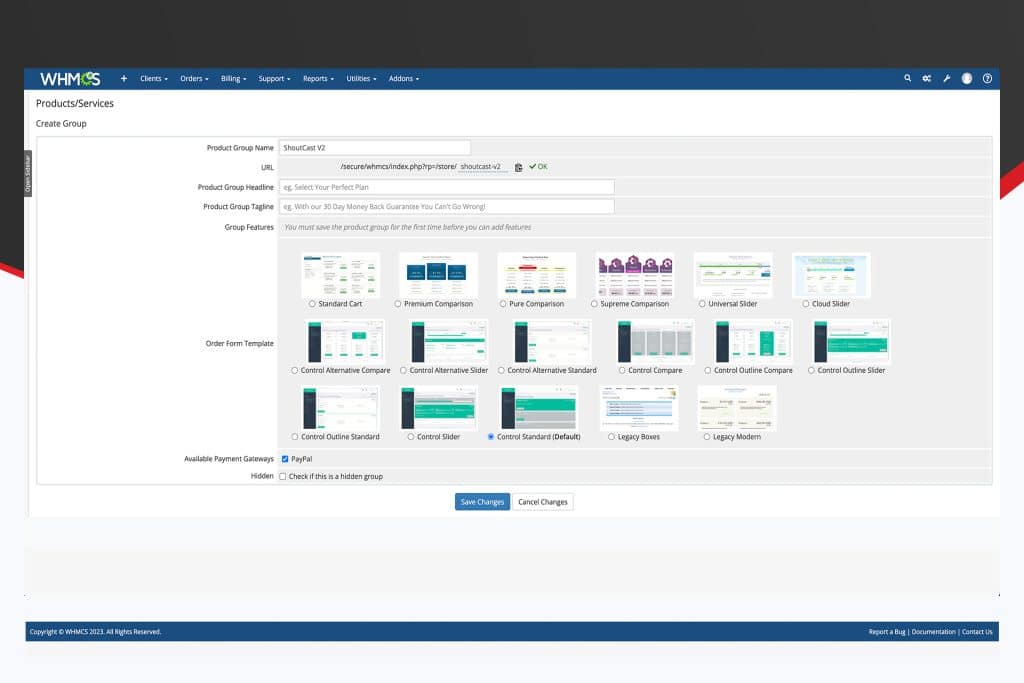Image resolution: width=1024 pixels, height=683 pixels.
Task: Select Cloud Slider template radio
Action: [x=806, y=304]
